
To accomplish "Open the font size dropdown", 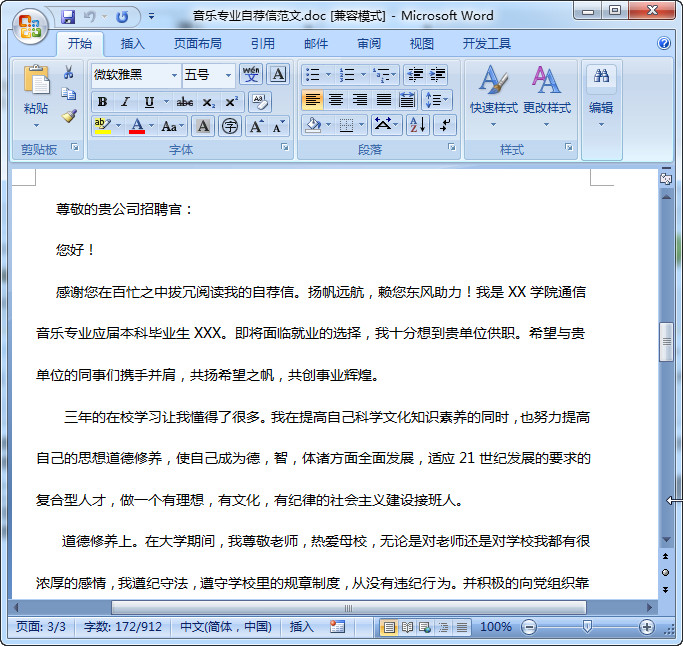I will click(x=228, y=75).
